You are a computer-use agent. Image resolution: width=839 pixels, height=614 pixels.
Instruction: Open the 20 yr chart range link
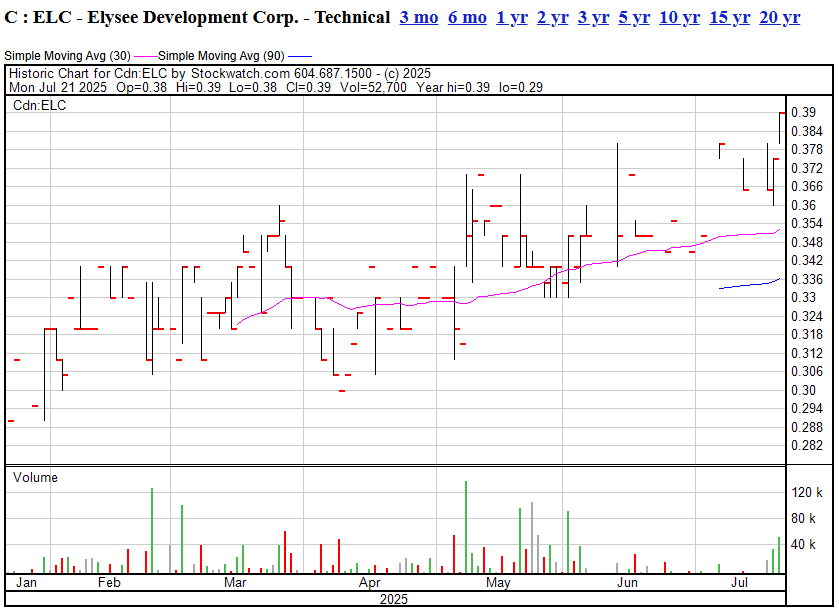(x=780, y=18)
